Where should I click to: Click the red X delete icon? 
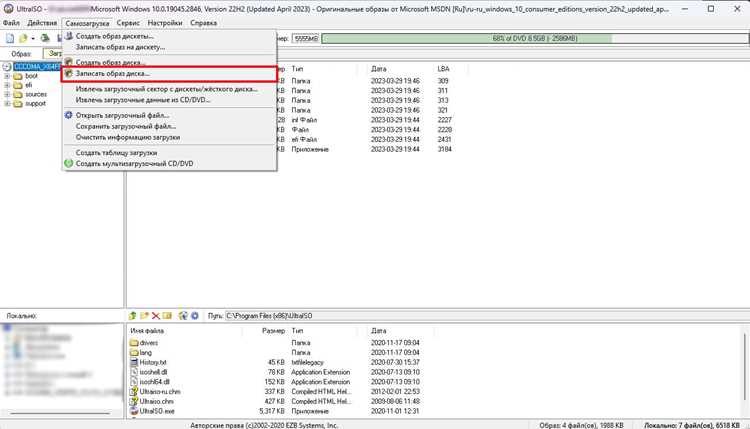(155, 316)
